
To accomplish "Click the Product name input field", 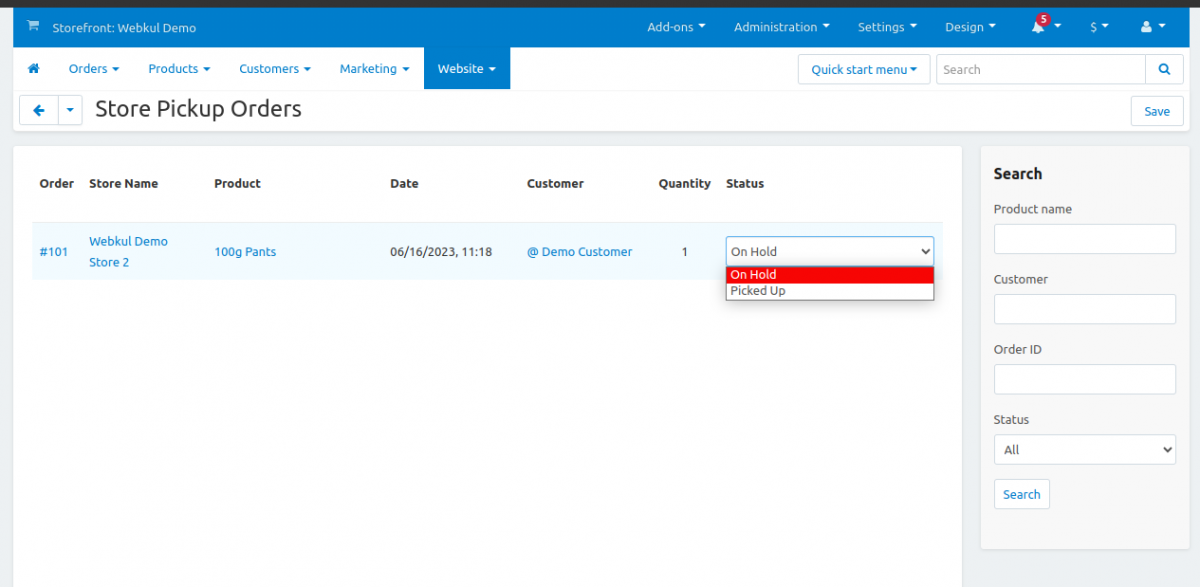I will [1084, 239].
